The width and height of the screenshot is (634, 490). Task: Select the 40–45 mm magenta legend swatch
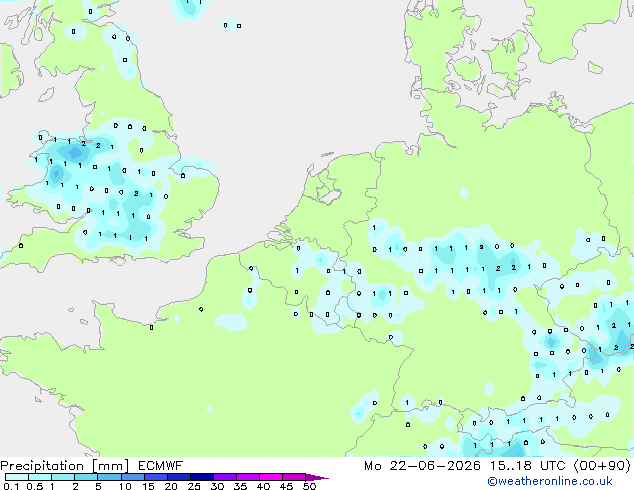click(271, 477)
